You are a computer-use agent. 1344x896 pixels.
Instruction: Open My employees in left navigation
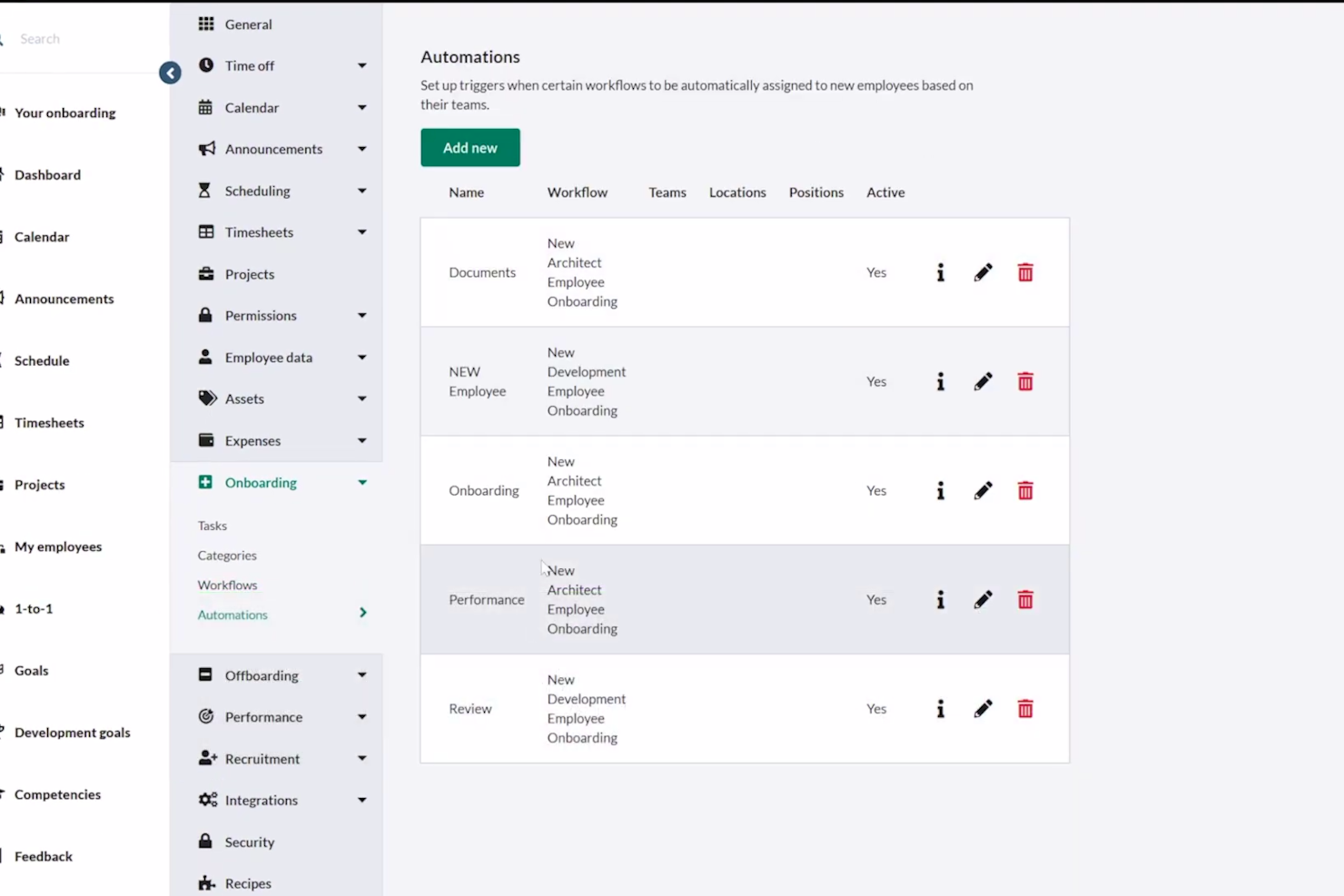click(x=58, y=546)
